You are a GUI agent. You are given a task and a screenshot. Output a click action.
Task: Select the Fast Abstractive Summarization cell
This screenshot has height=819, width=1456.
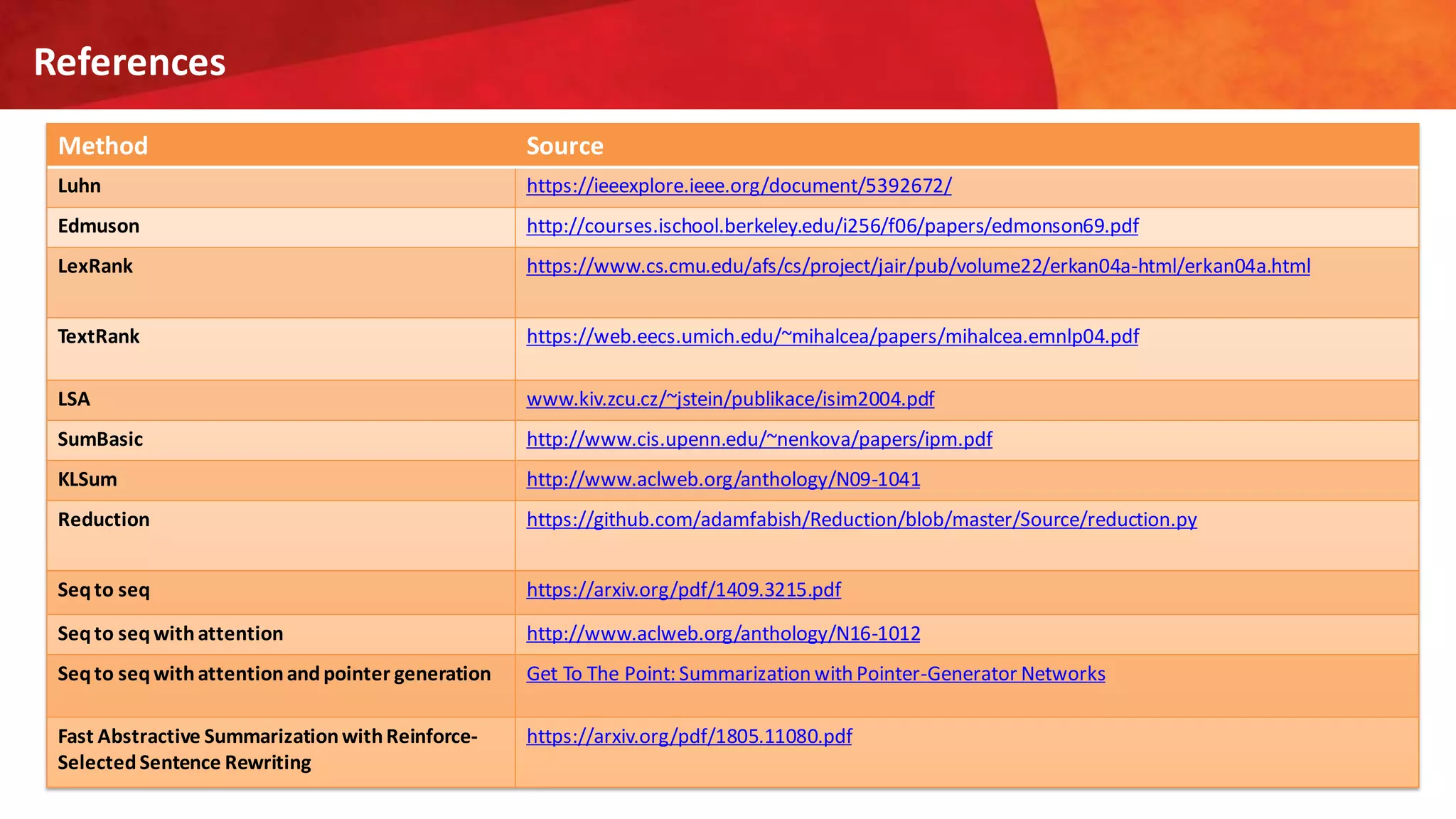(281, 752)
